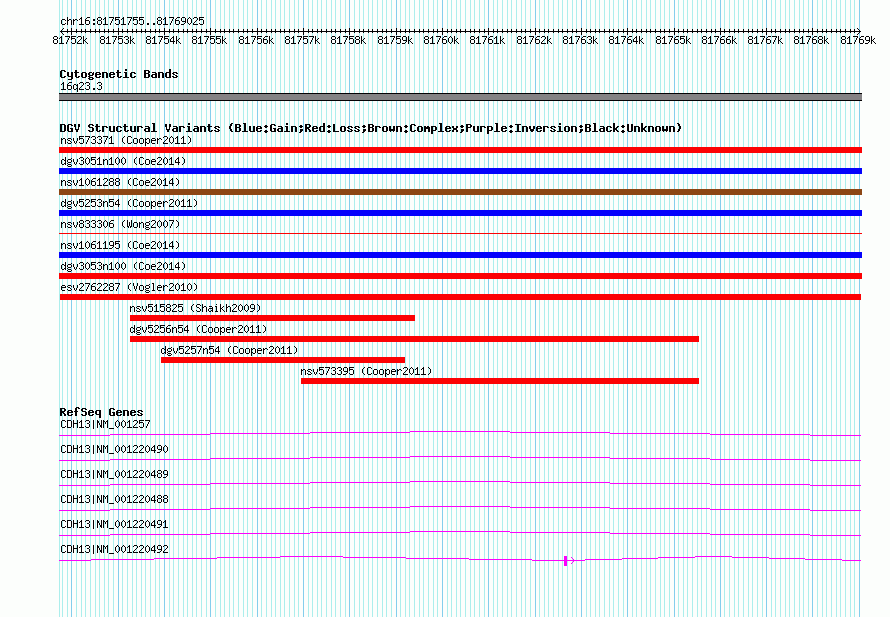Click the 81767k ruler tick label

click(x=765, y=40)
